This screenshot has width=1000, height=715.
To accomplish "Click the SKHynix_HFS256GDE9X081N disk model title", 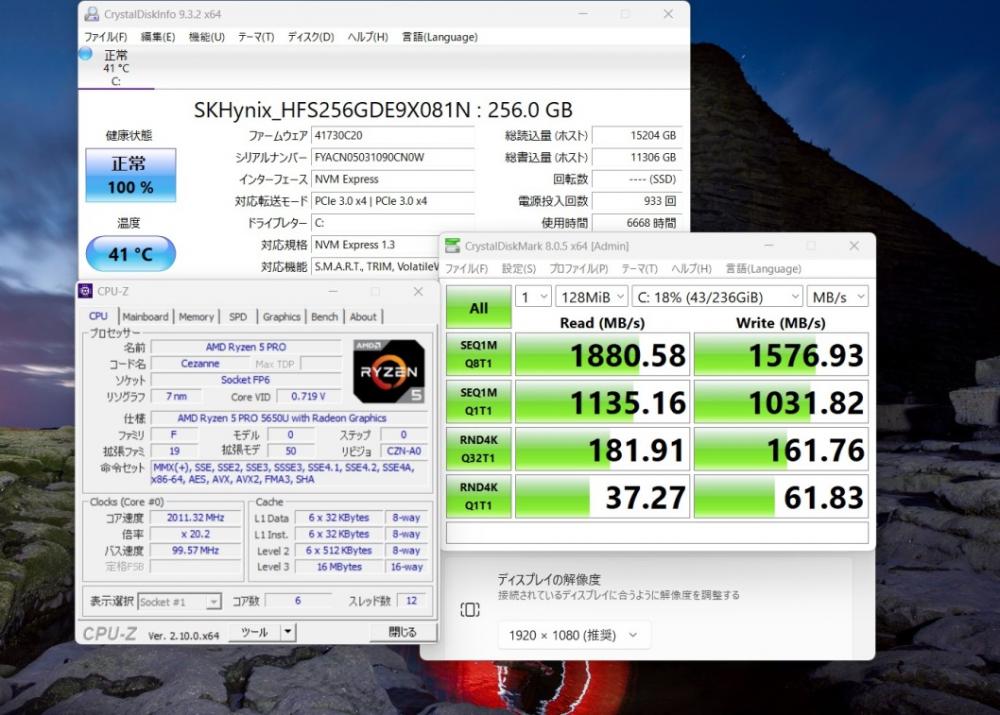I will pyautogui.click(x=383, y=110).
